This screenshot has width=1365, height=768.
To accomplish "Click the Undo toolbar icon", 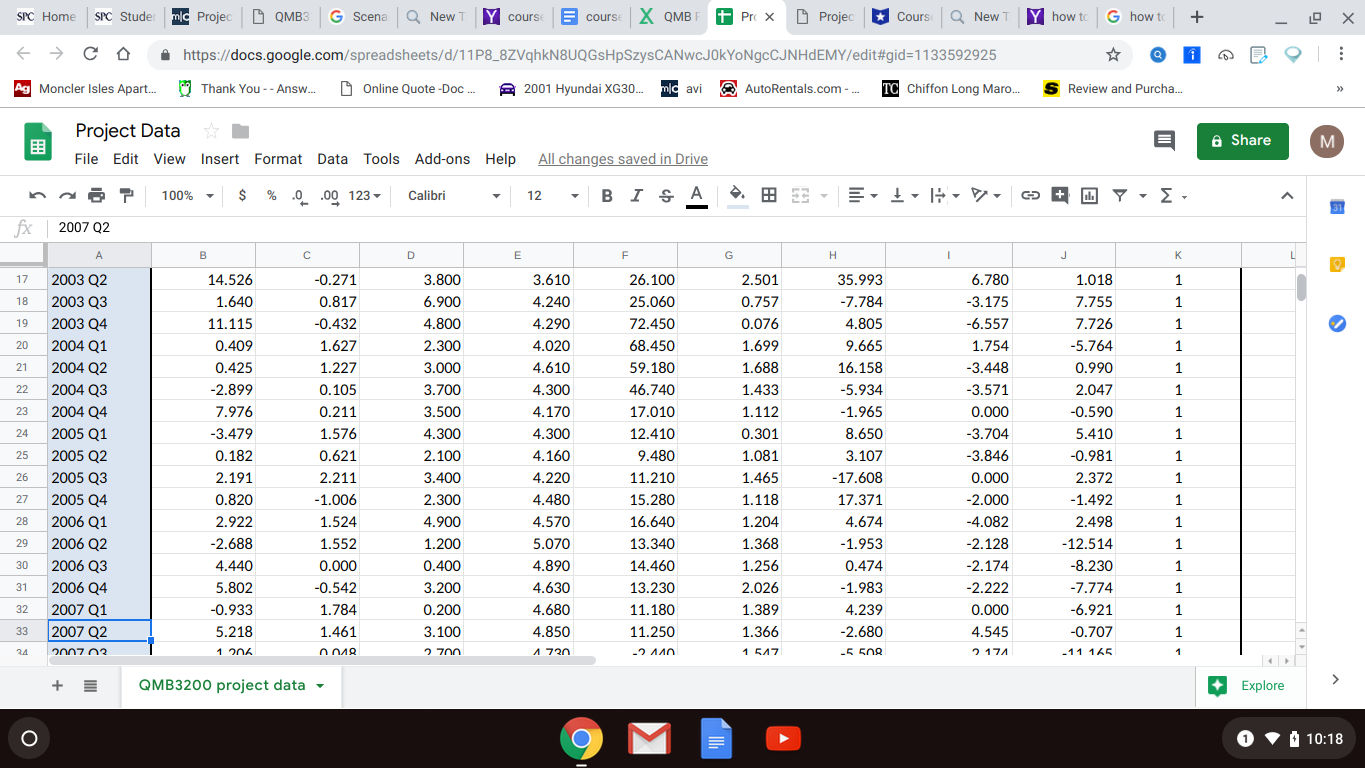I will (x=37, y=196).
